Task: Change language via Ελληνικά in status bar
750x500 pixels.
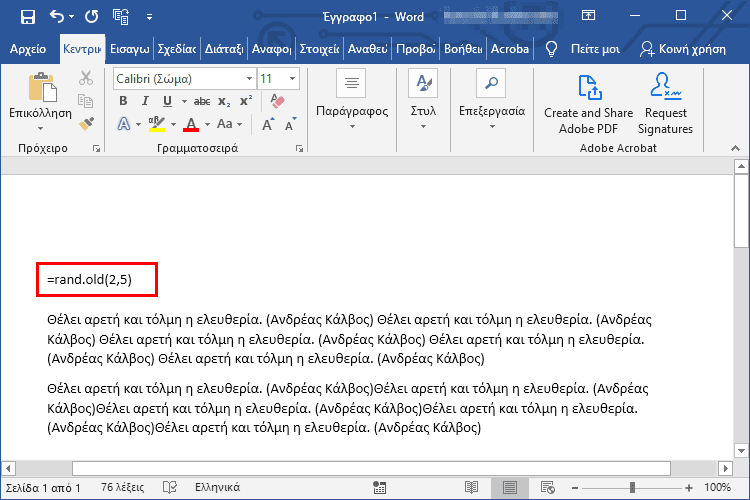Action: [x=217, y=488]
